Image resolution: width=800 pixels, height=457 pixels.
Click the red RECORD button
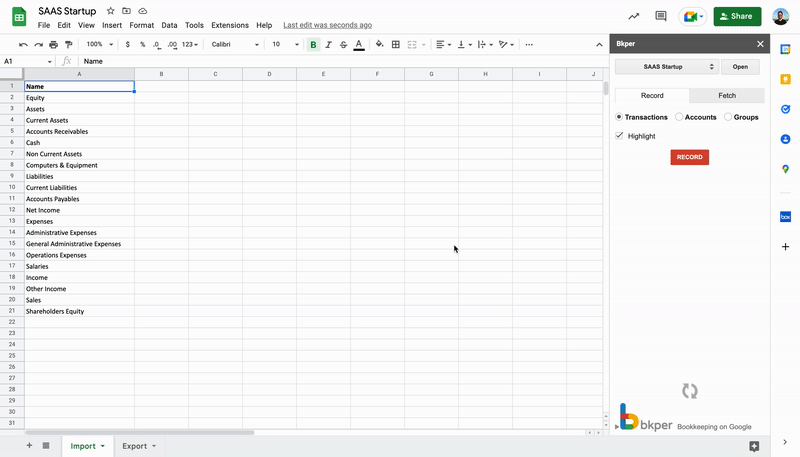tap(689, 157)
